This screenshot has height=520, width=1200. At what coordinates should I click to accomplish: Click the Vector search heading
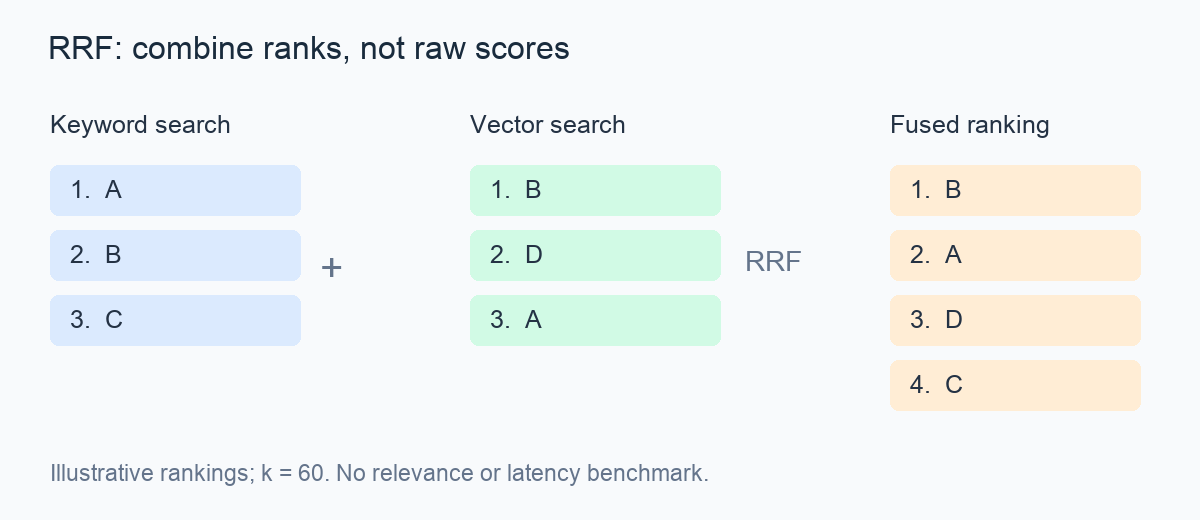click(547, 125)
